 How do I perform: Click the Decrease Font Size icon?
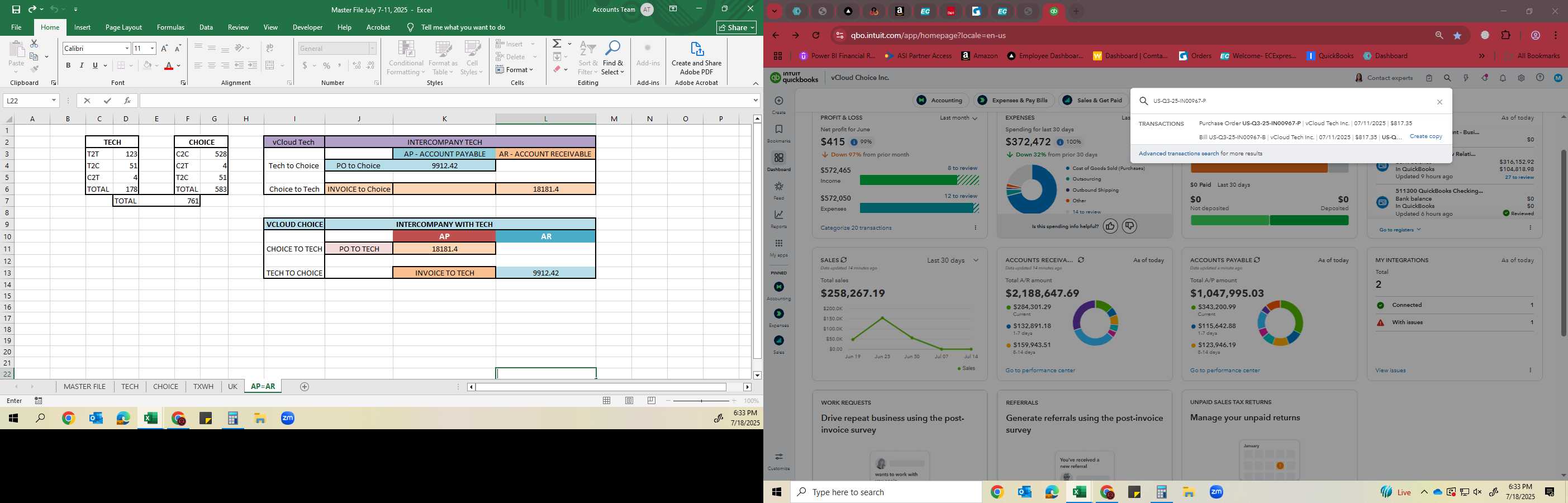point(178,48)
